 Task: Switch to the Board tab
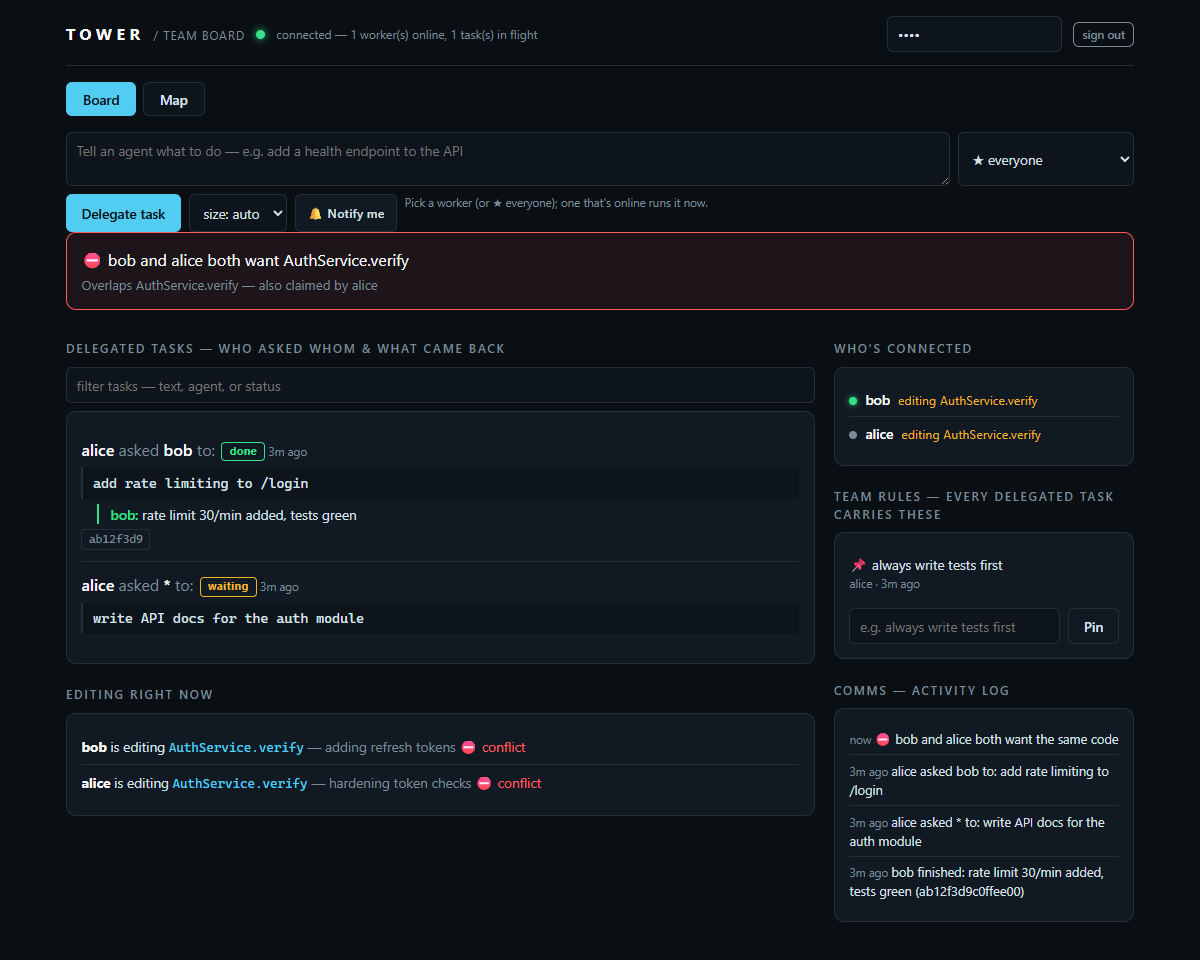click(x=101, y=100)
